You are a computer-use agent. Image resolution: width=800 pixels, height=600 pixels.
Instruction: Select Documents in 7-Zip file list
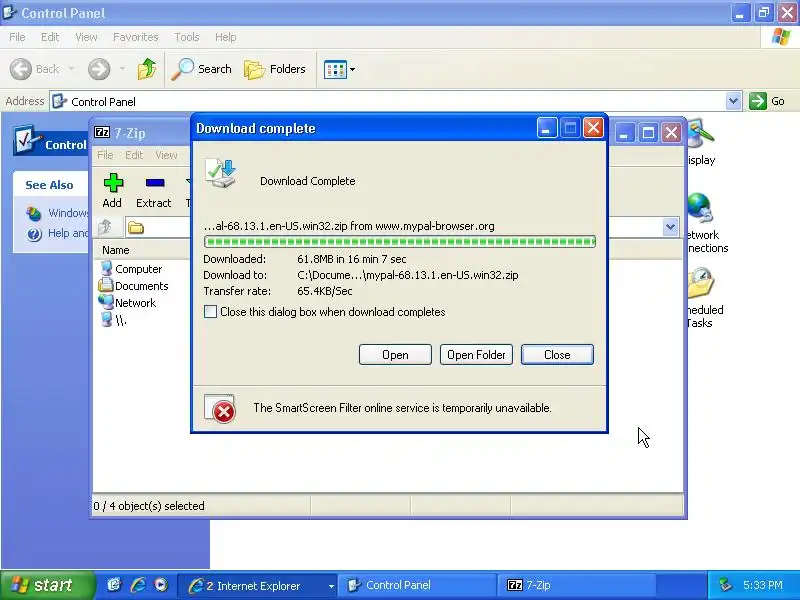[x=134, y=286]
